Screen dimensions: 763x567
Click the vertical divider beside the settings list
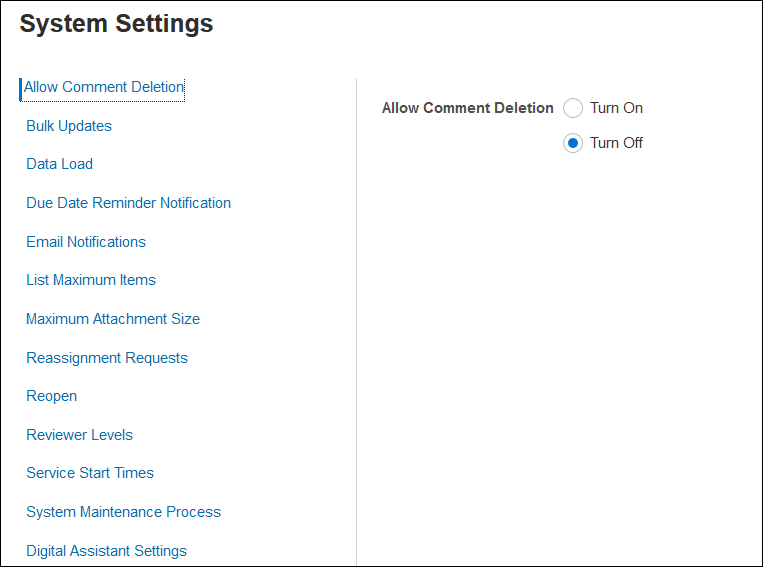(357, 320)
